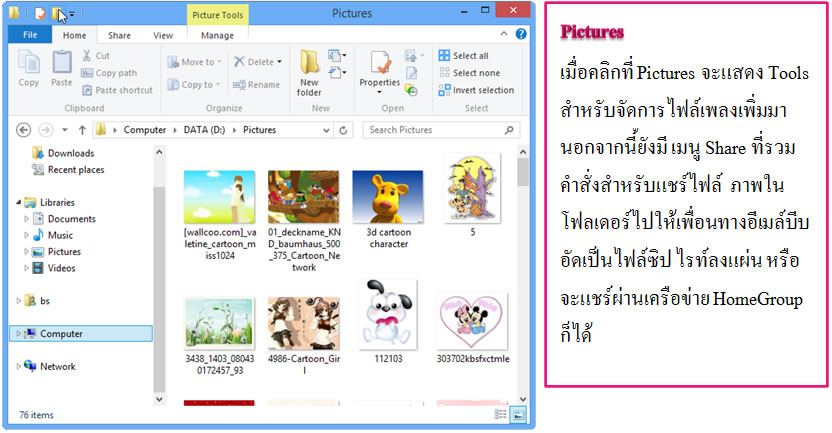
Task: Select the 112103 puppy image
Action: 388,314
